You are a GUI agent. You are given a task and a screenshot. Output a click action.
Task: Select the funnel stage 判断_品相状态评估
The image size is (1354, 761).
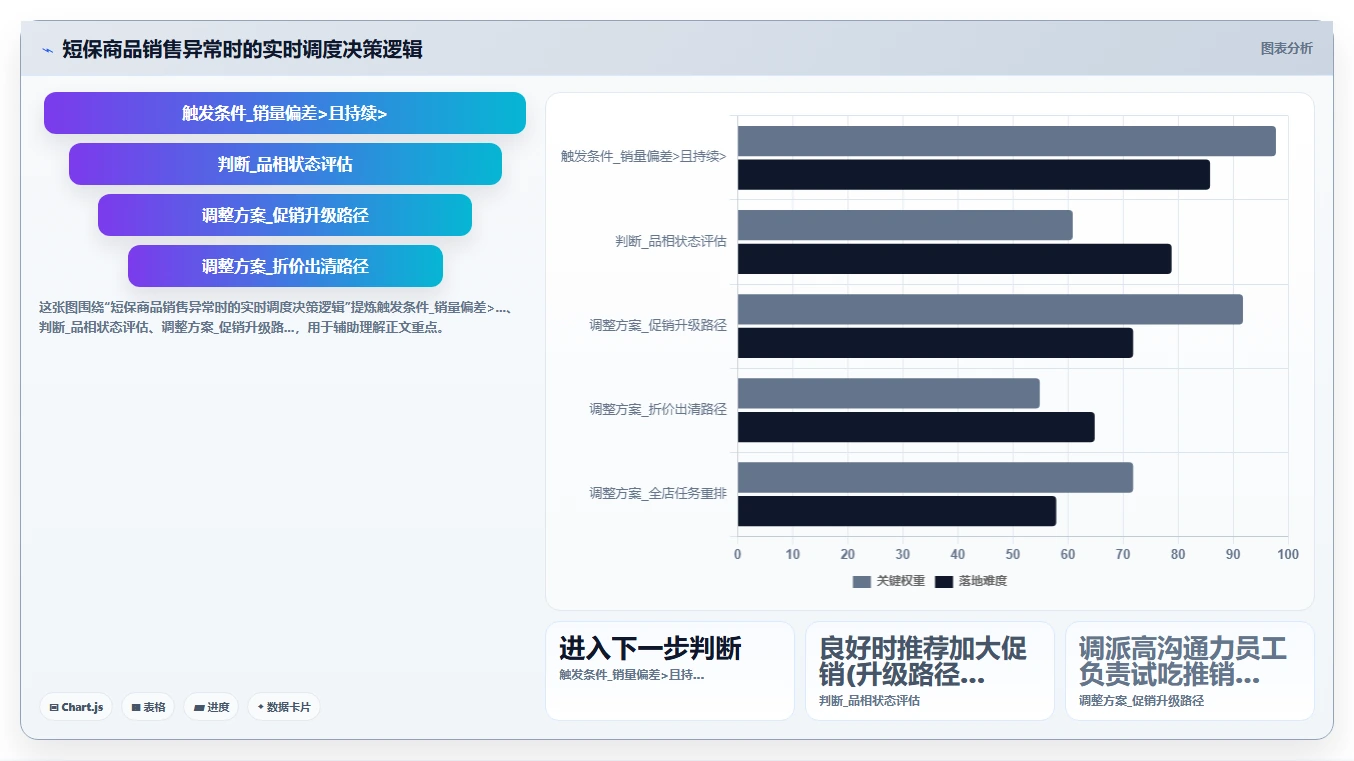click(285, 164)
